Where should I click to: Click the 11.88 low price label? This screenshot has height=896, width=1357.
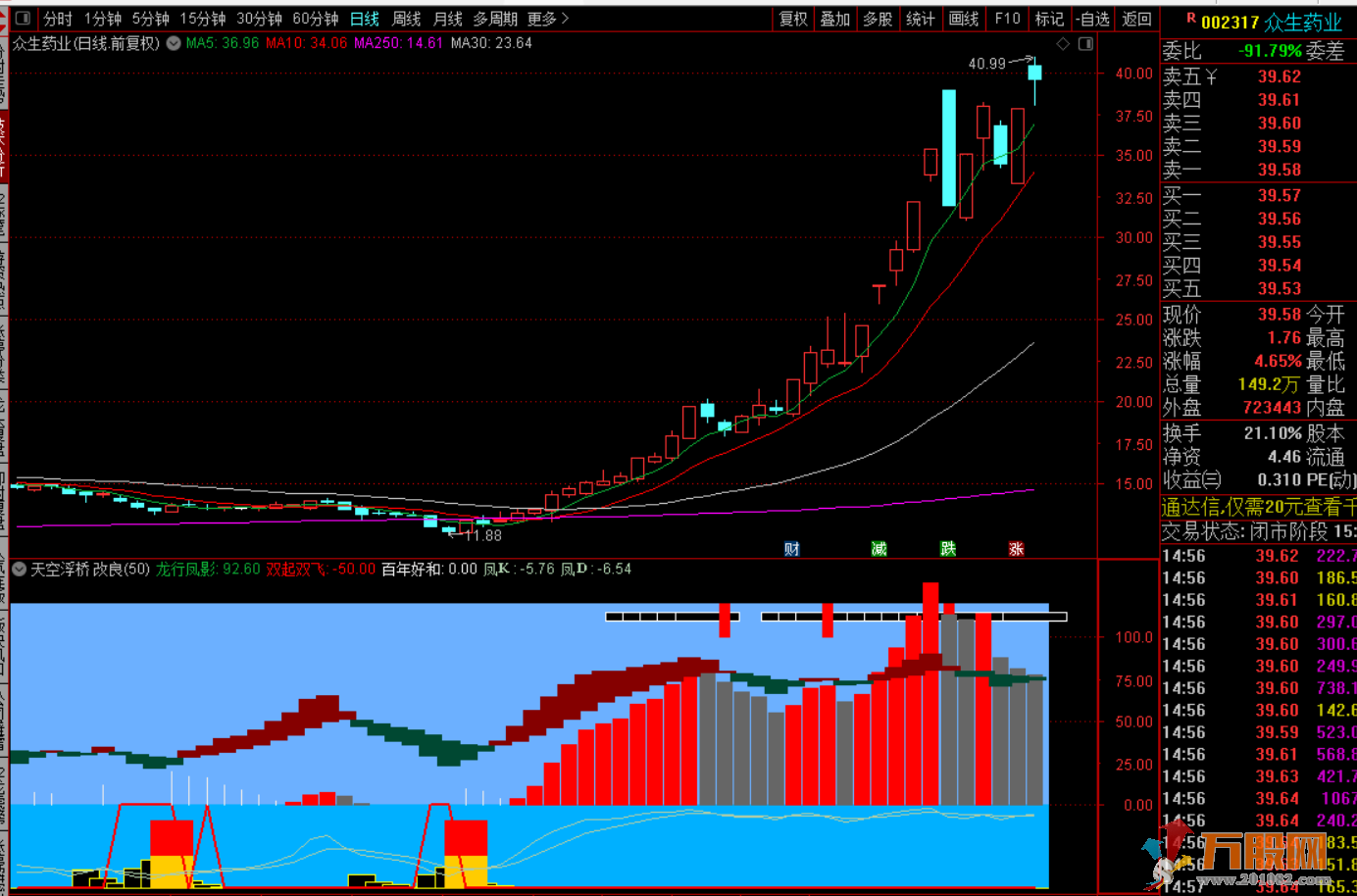(x=482, y=535)
